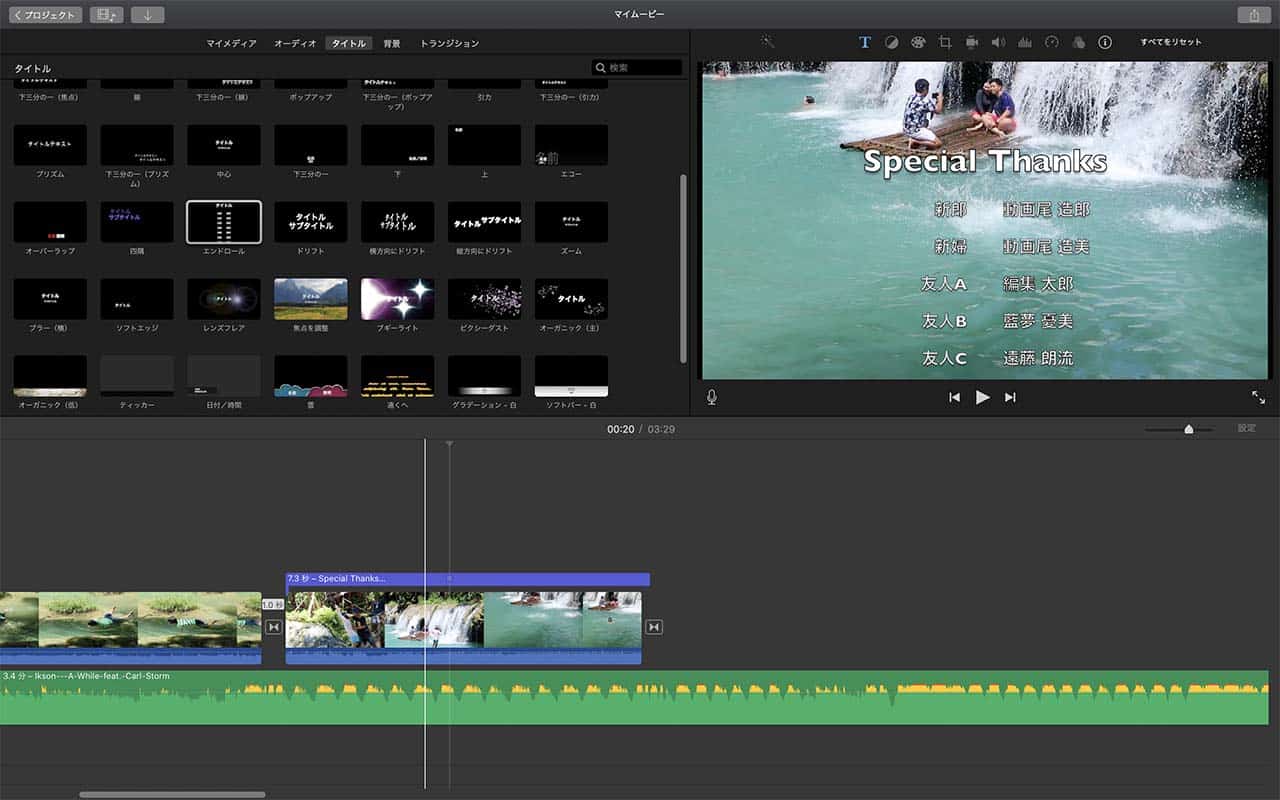Open the volume speaker icon
The image size is (1280, 800).
click(x=998, y=42)
